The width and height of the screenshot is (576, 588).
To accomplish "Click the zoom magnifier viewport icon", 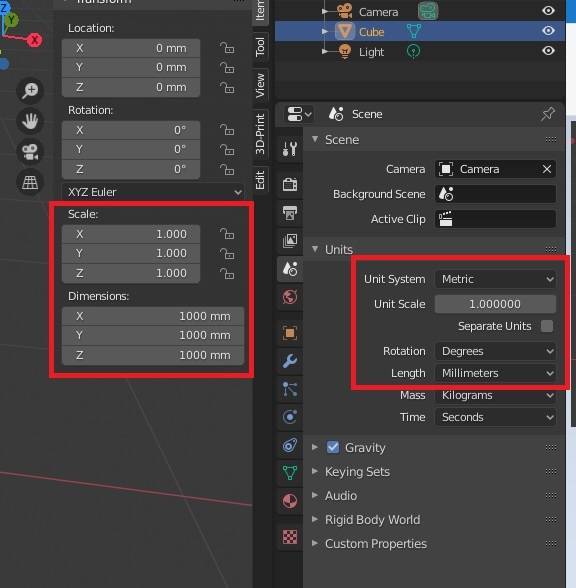I will point(30,90).
